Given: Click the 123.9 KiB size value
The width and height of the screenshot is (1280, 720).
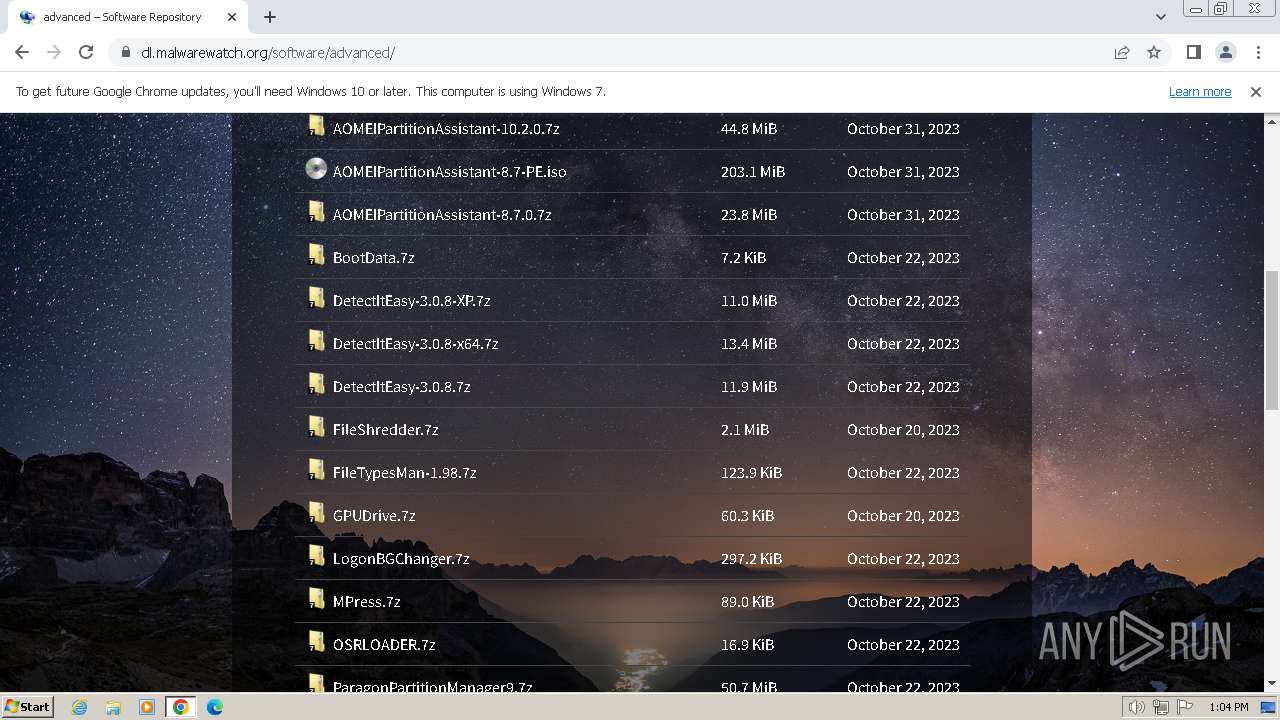Looking at the screenshot, I should point(752,473).
